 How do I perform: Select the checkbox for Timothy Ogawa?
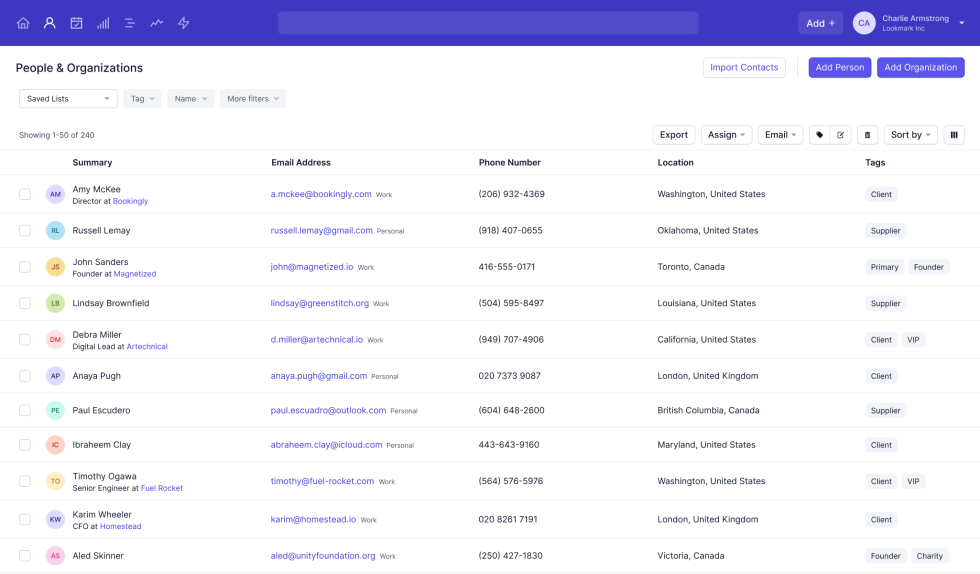tap(25, 481)
